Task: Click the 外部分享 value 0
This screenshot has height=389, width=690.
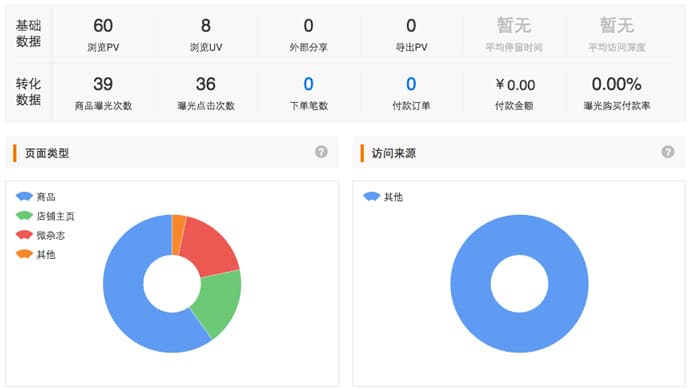Action: click(308, 26)
